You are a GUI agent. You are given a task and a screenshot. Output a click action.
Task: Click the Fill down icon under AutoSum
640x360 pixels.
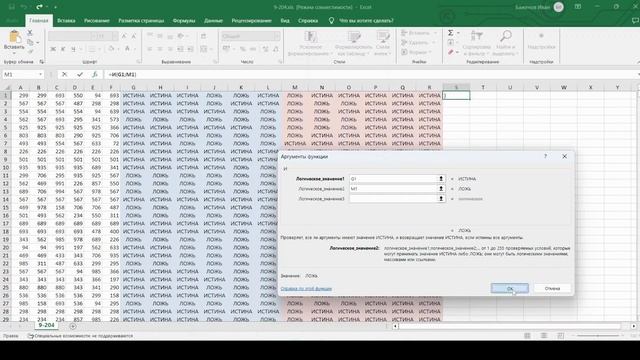pyautogui.click(x=451, y=42)
